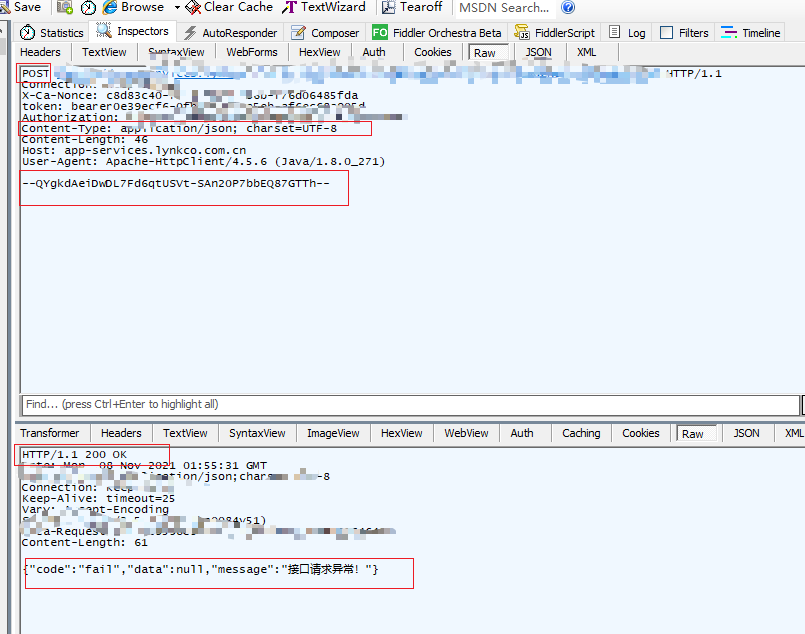Image resolution: width=805 pixels, height=634 pixels.
Task: Open the Composer tab
Action: tap(325, 32)
